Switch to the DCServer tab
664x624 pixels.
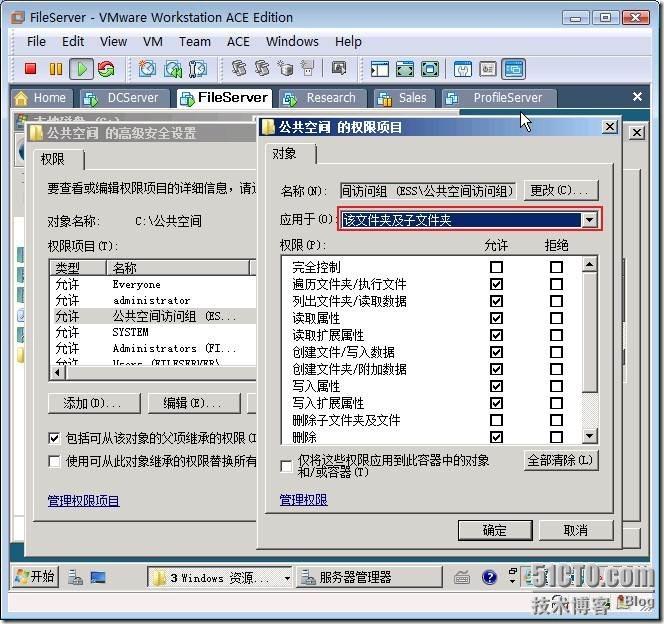coord(125,98)
